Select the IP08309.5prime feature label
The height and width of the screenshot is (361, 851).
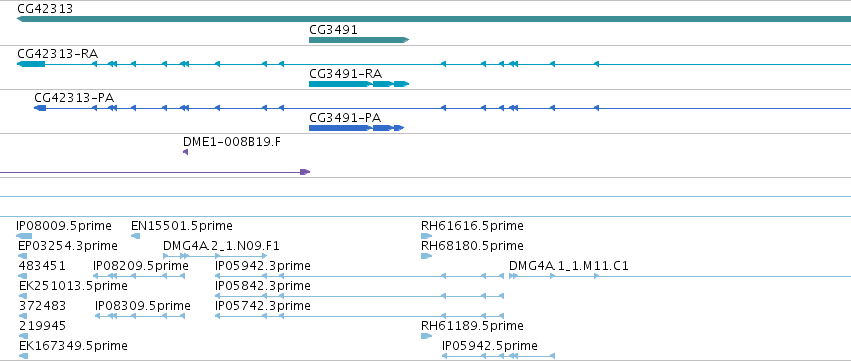143,306
